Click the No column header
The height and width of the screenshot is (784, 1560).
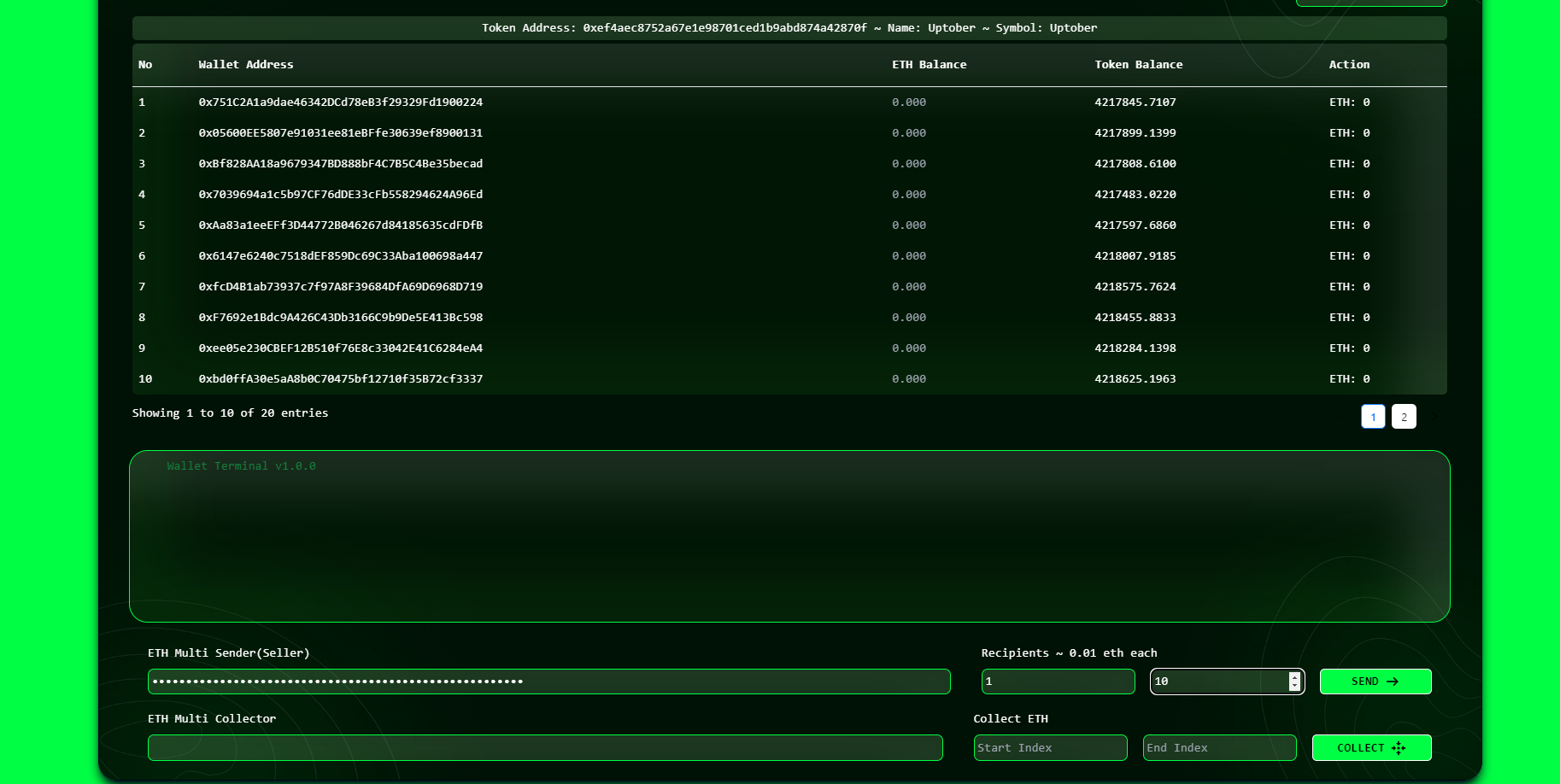145,65
